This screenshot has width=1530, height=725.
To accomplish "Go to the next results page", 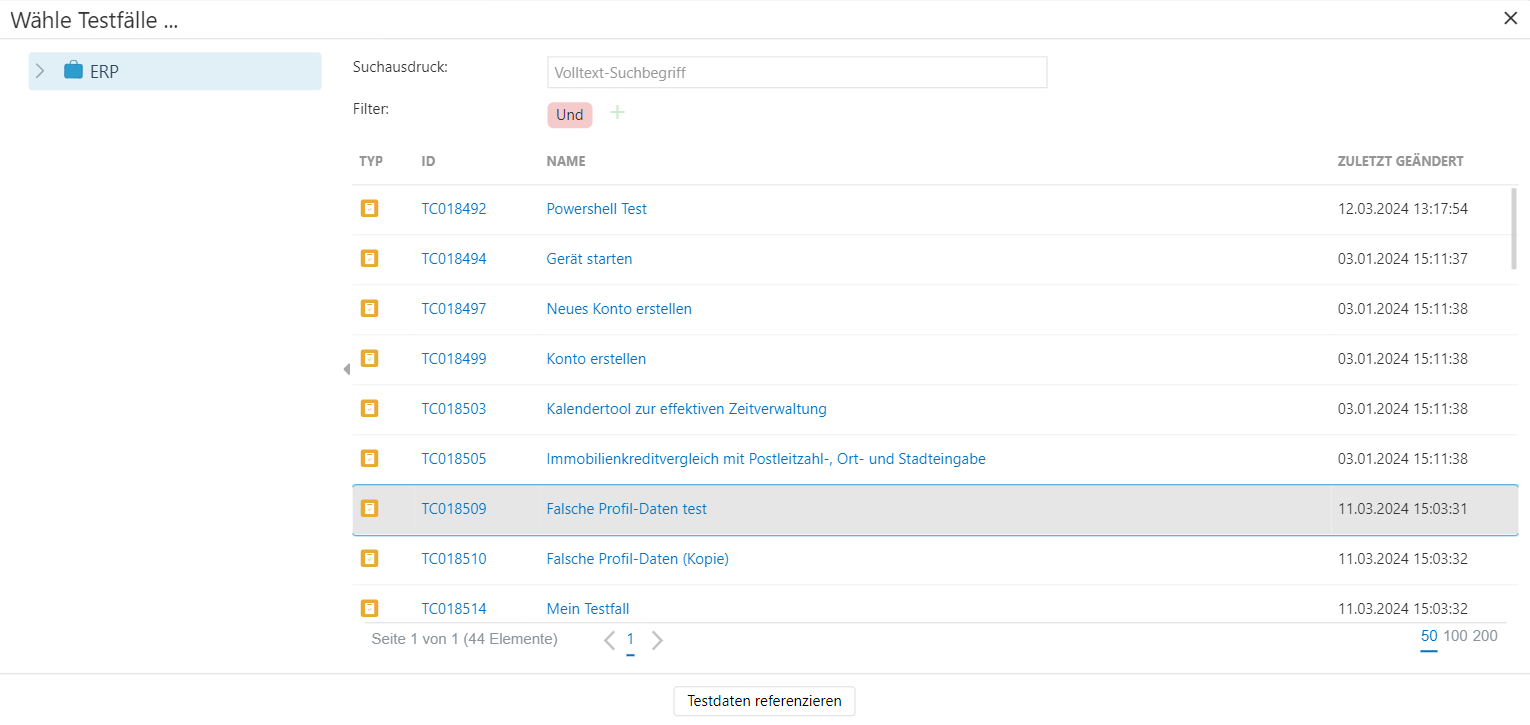I will [x=657, y=640].
